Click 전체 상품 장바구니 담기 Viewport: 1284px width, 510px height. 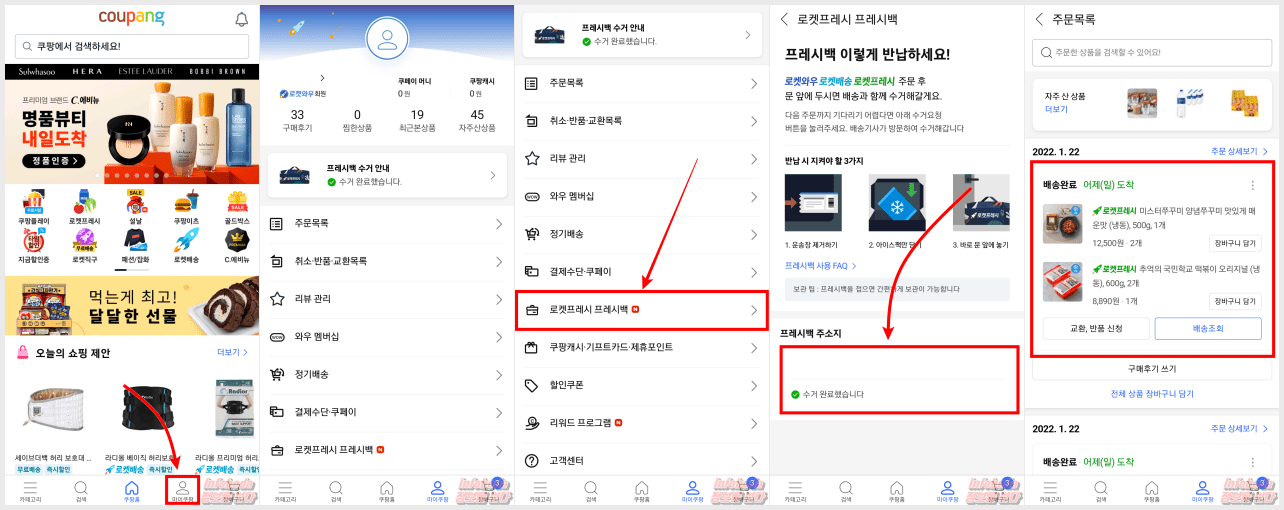[1152, 394]
